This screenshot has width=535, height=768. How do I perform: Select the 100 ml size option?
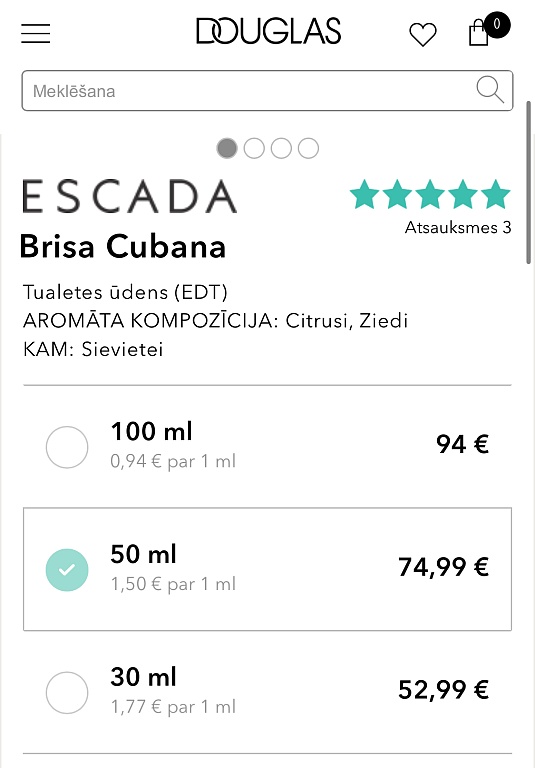(x=268, y=446)
